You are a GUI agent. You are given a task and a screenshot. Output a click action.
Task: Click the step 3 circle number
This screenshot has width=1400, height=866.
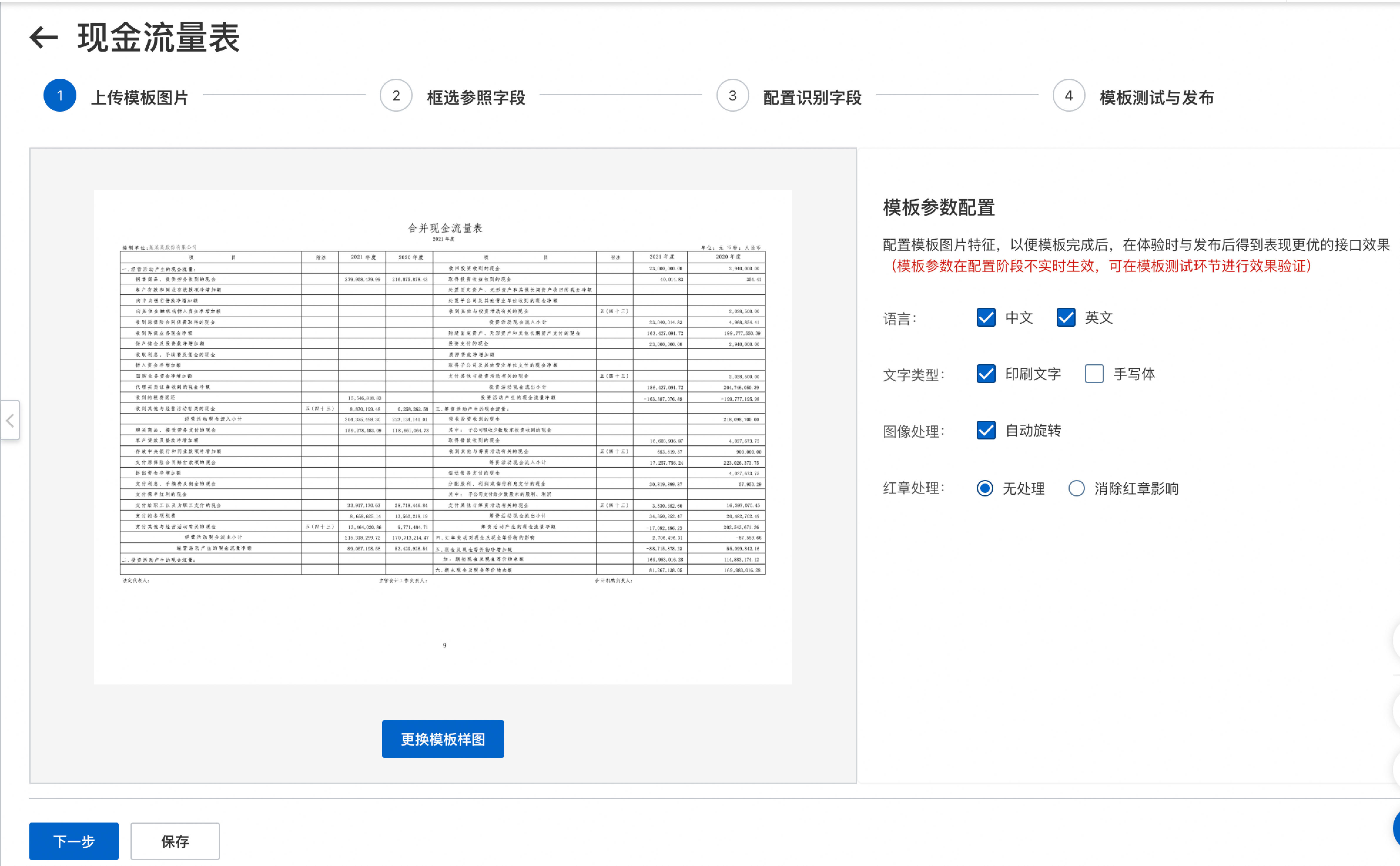tap(733, 96)
